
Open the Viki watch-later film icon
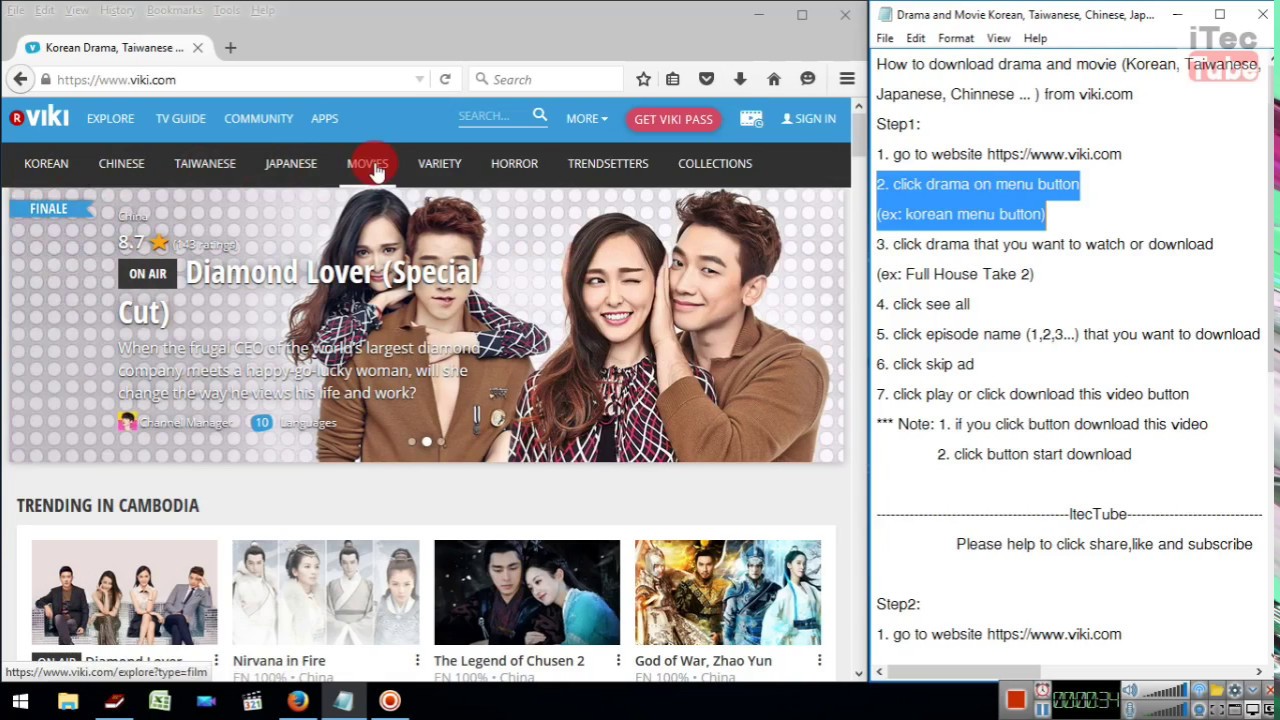pos(751,118)
